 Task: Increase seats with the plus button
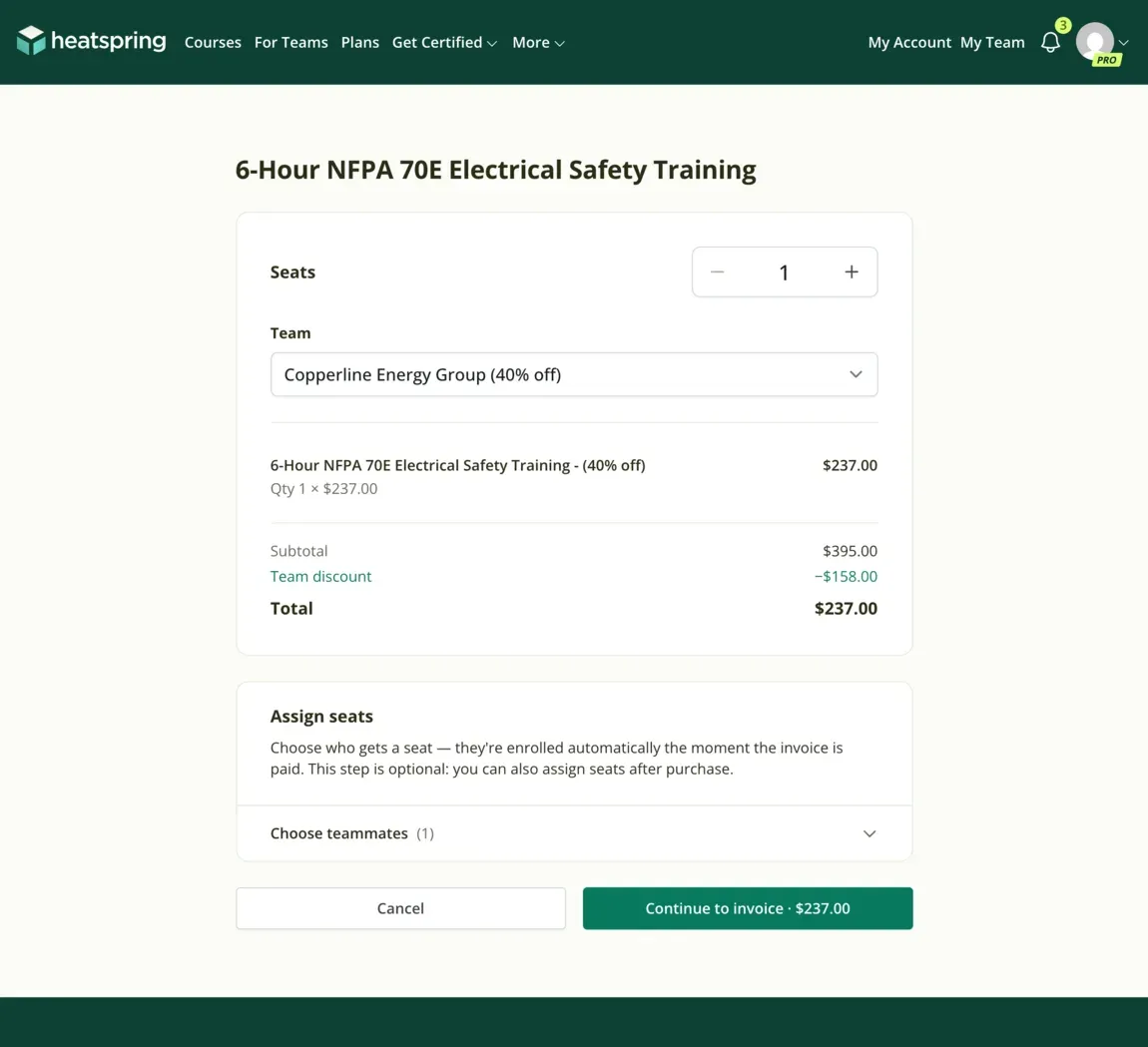852,272
